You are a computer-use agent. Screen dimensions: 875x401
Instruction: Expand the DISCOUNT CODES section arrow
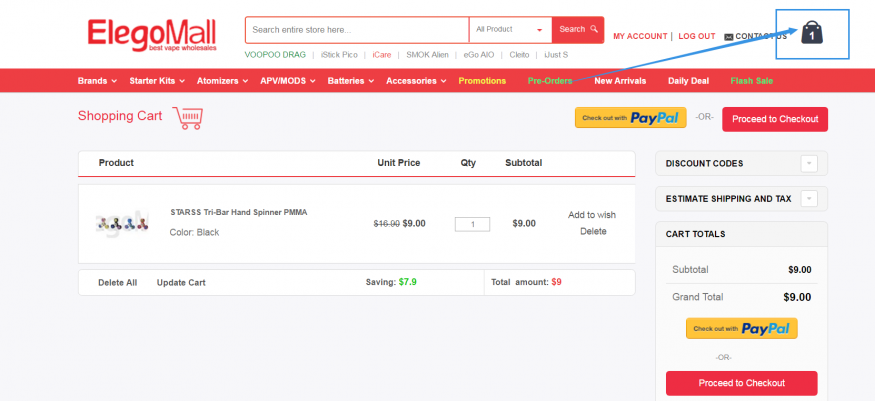[x=809, y=164]
